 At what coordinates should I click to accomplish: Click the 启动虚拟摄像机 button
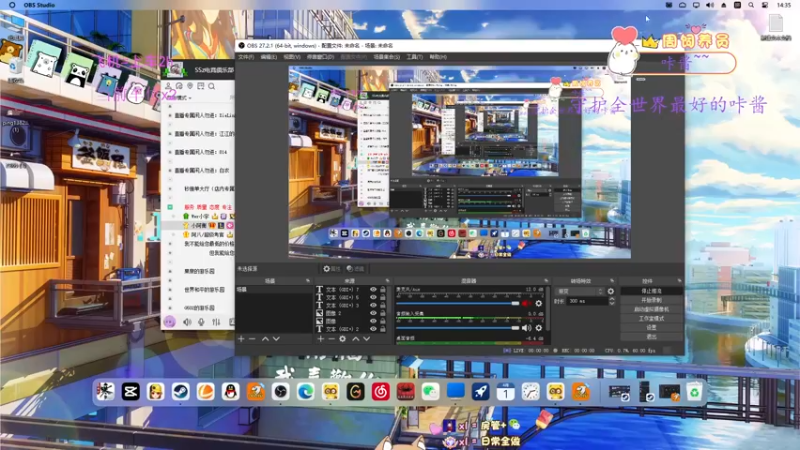tap(652, 309)
